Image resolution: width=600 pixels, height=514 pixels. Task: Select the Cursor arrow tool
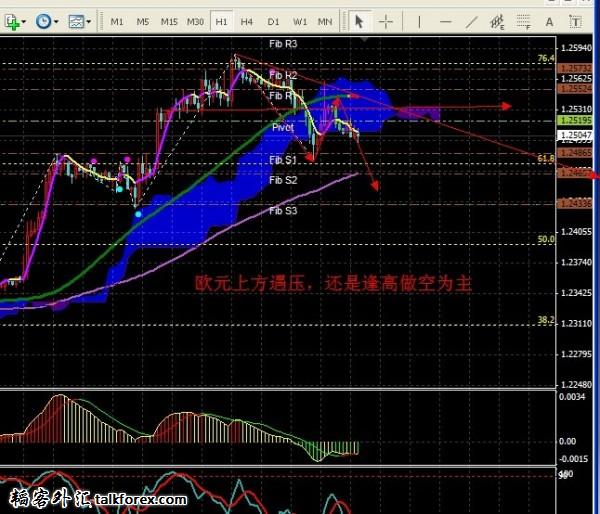pos(359,22)
